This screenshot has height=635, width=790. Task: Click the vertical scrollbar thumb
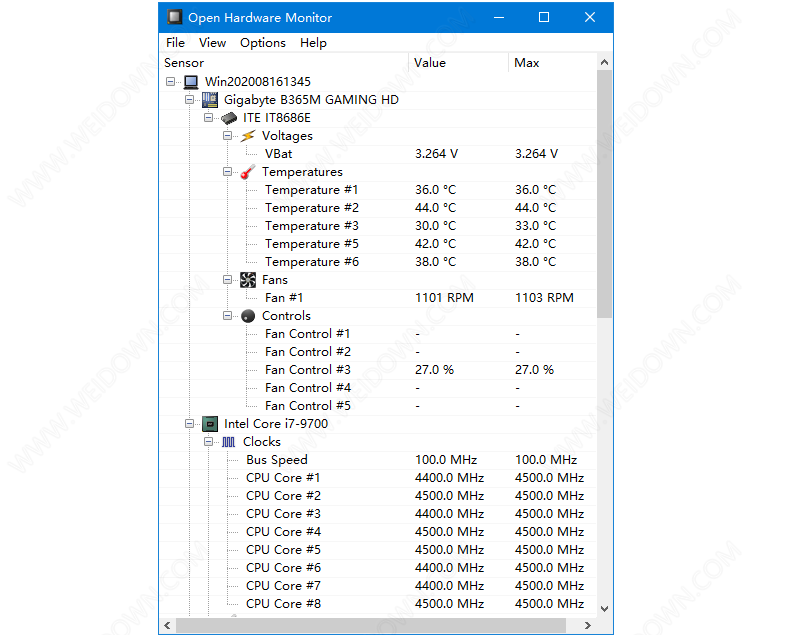(x=605, y=195)
